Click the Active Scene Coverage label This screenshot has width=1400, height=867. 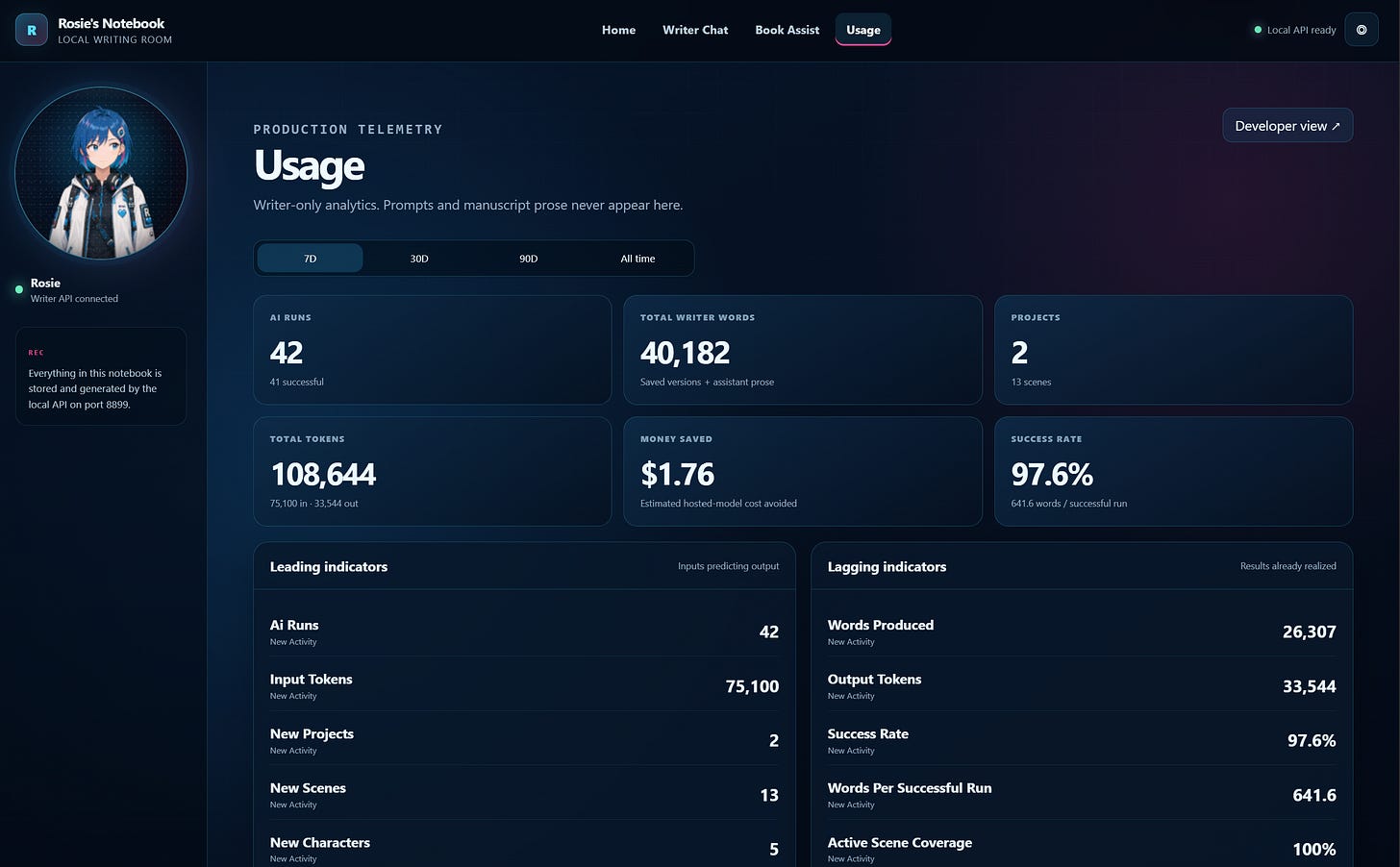pos(900,842)
